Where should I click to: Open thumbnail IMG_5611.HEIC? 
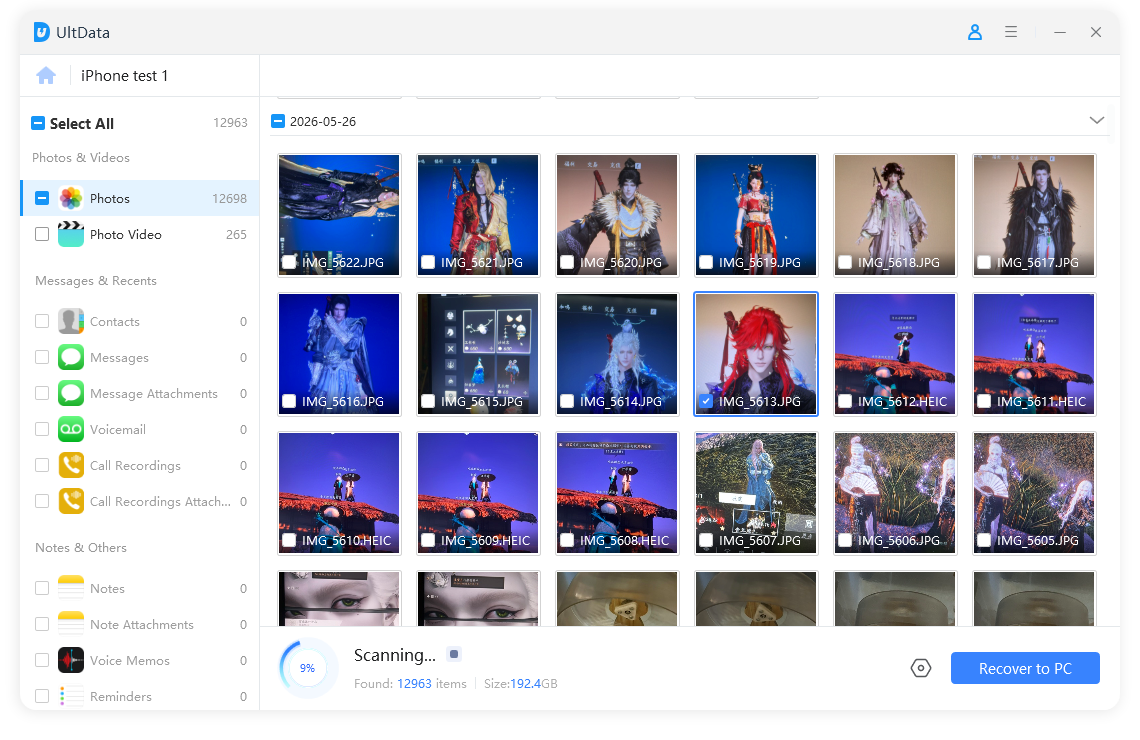[x=1034, y=354]
